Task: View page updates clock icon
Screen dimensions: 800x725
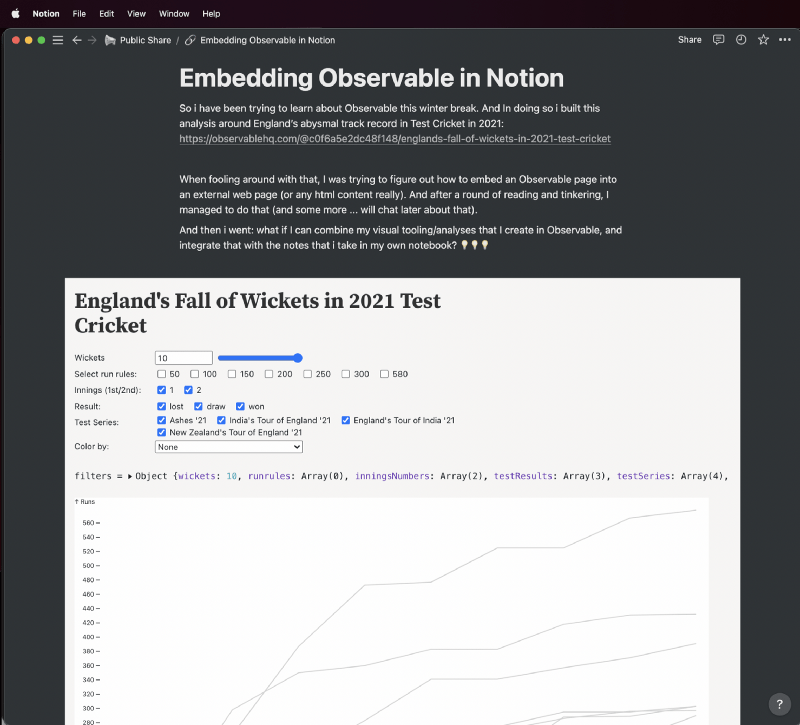Action: (741, 40)
